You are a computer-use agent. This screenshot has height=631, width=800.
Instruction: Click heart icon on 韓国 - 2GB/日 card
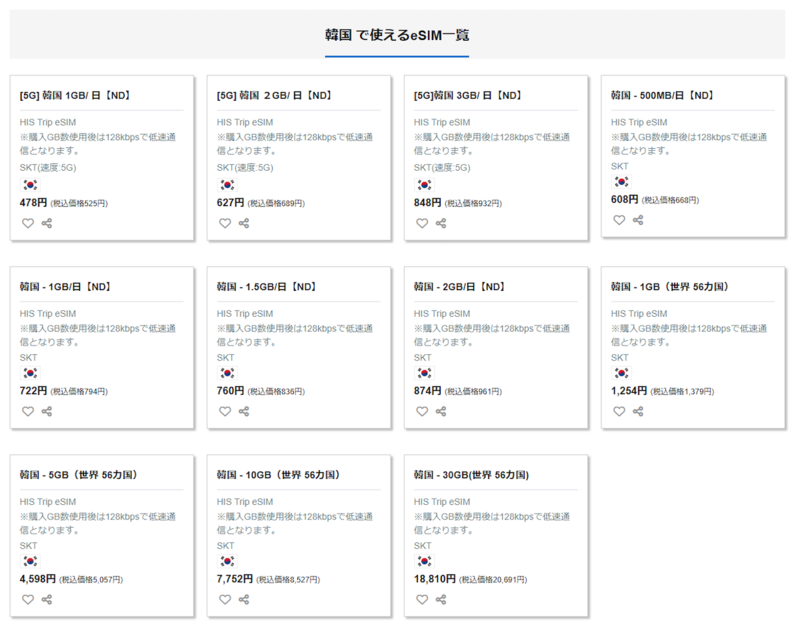pyautogui.click(x=422, y=411)
